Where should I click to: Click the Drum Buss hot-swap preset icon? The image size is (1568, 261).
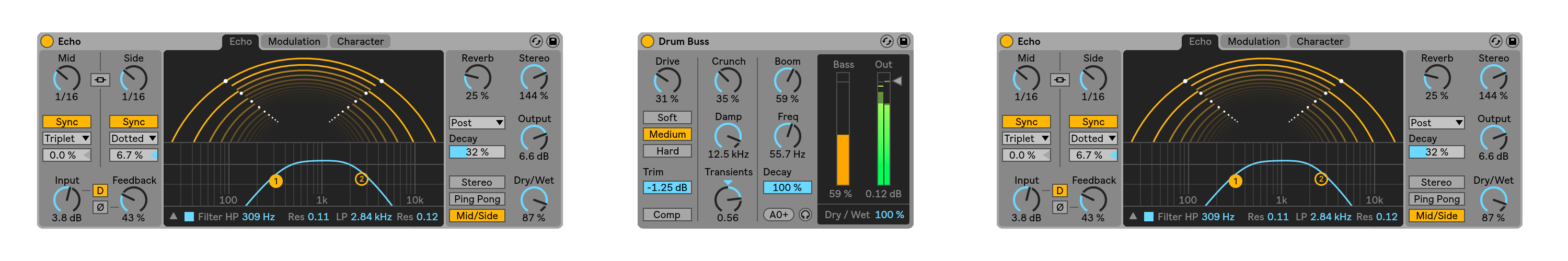coord(886,41)
